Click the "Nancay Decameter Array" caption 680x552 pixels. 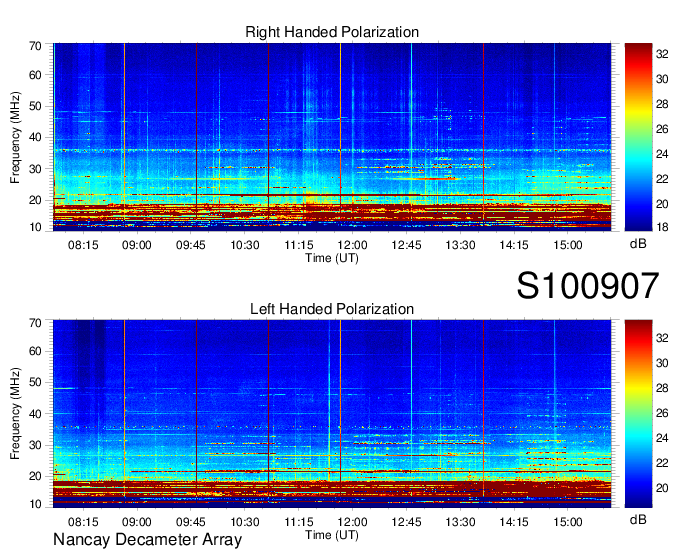(147, 540)
